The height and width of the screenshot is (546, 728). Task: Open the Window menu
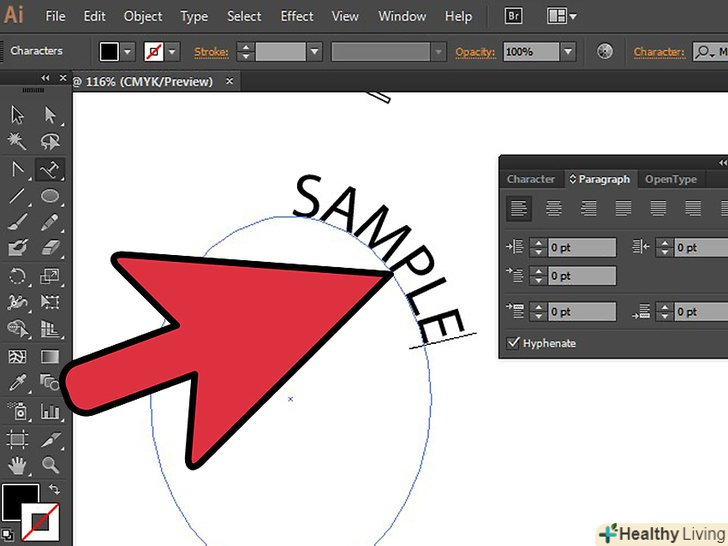pyautogui.click(x=402, y=16)
